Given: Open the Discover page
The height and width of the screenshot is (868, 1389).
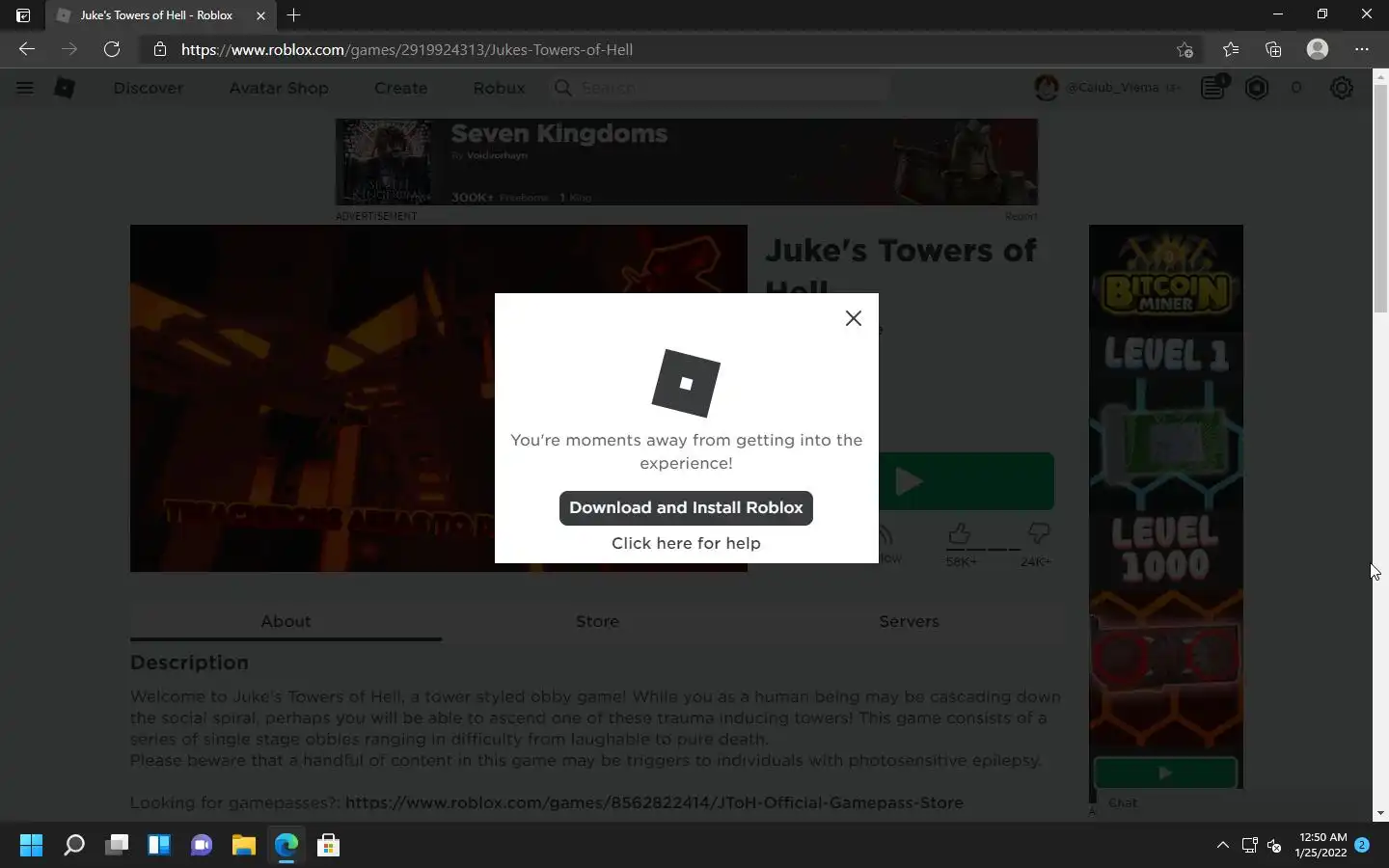Looking at the screenshot, I should tap(149, 88).
